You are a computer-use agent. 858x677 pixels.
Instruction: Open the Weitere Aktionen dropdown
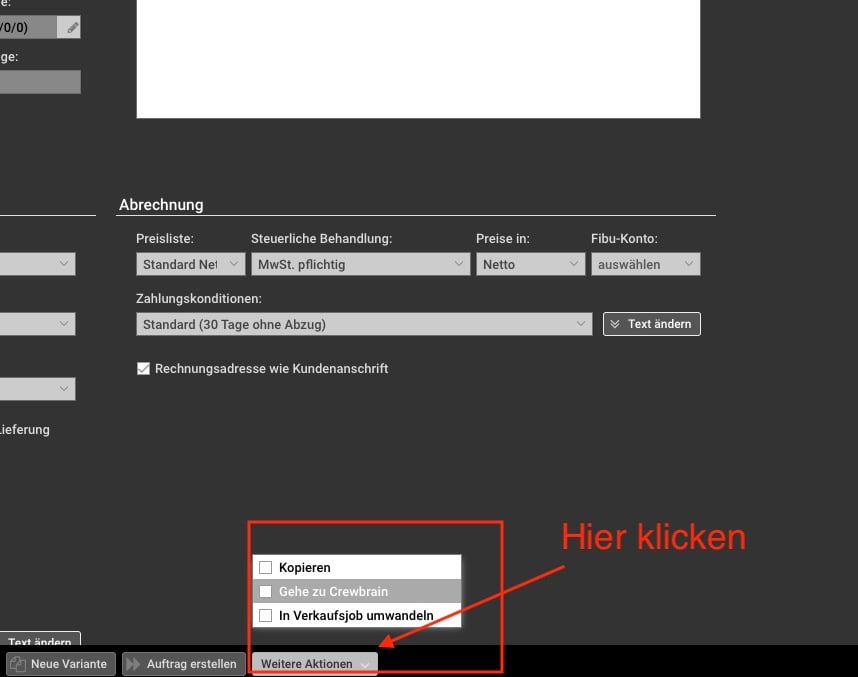(x=314, y=664)
